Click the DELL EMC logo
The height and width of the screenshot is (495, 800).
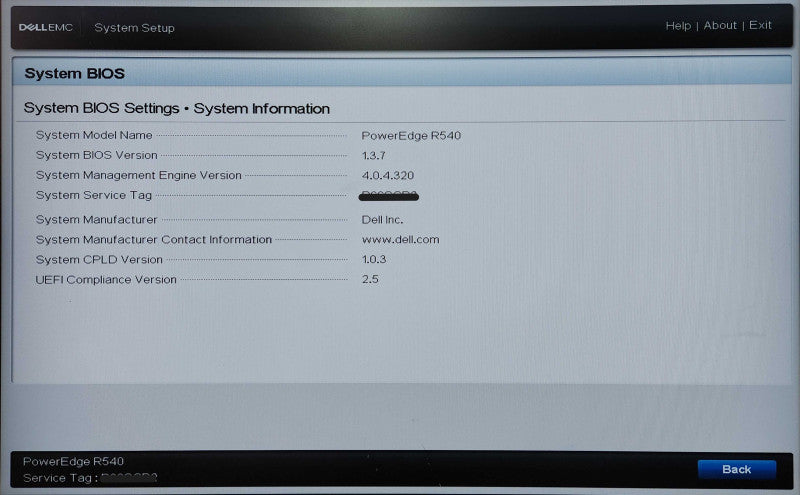(x=45, y=27)
